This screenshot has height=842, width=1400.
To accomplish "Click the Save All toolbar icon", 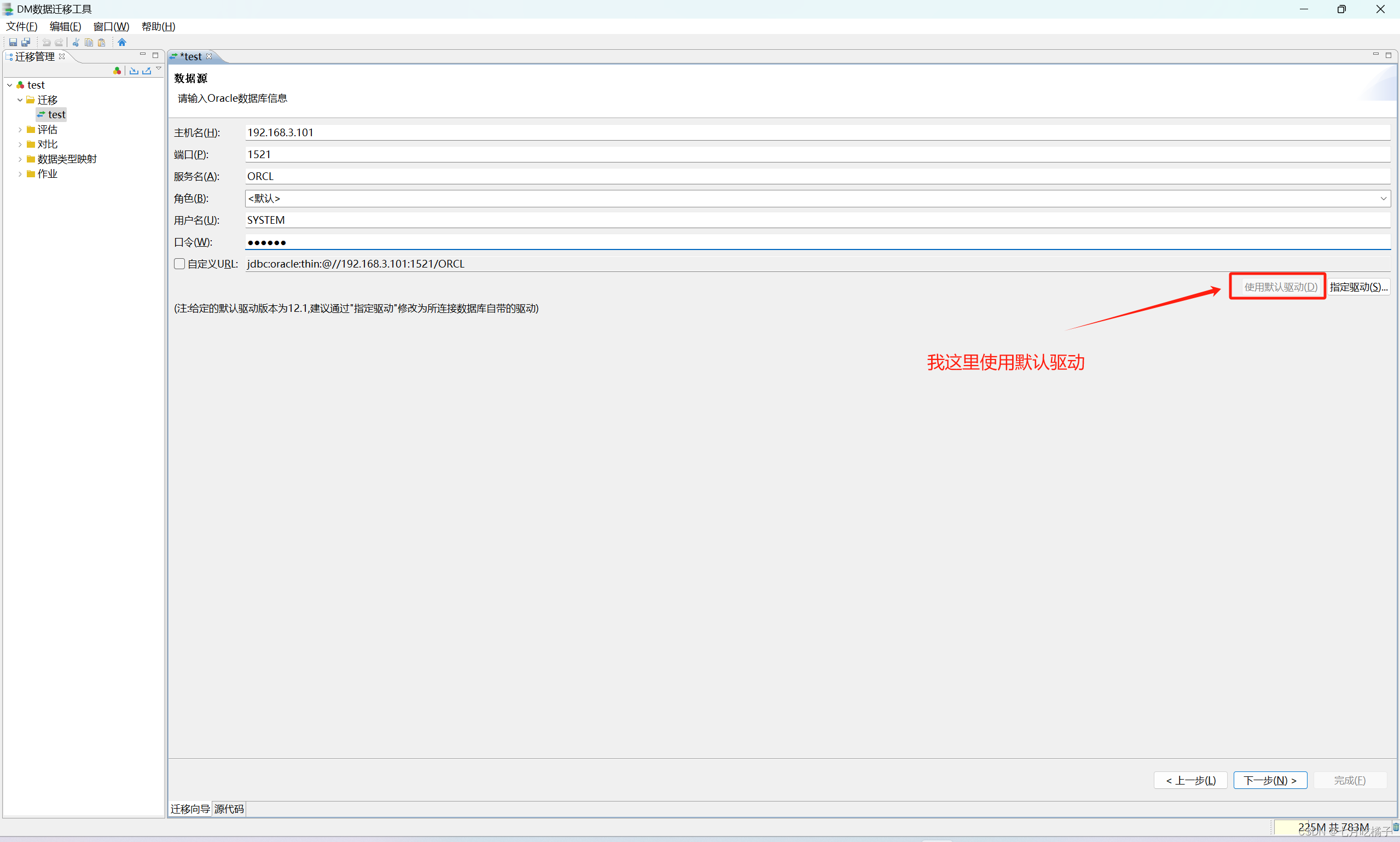I will 26,43.
